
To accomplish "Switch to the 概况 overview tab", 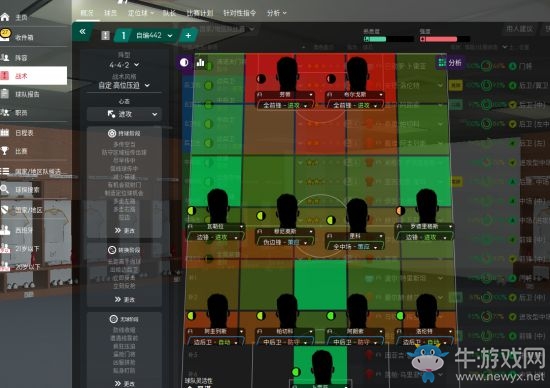I will [x=87, y=13].
